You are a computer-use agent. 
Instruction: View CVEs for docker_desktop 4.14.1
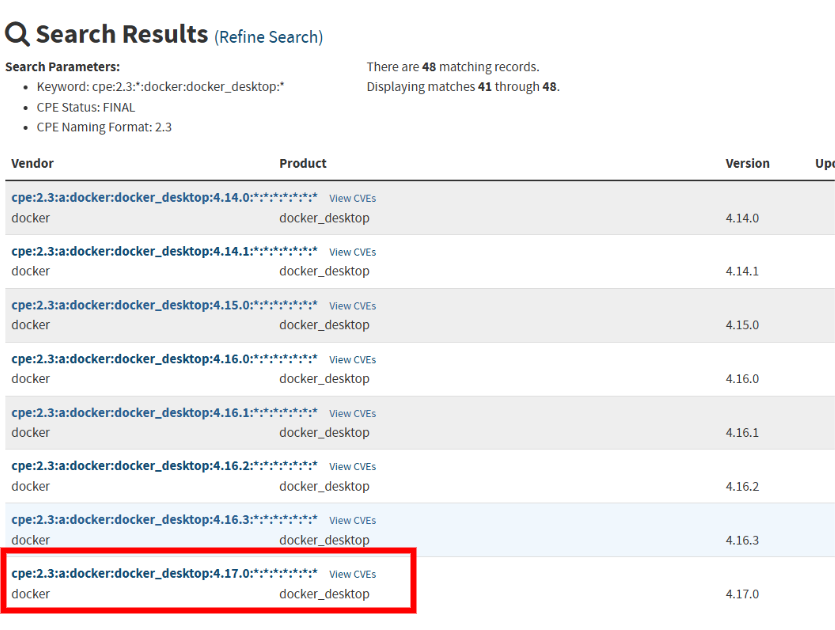tap(352, 251)
